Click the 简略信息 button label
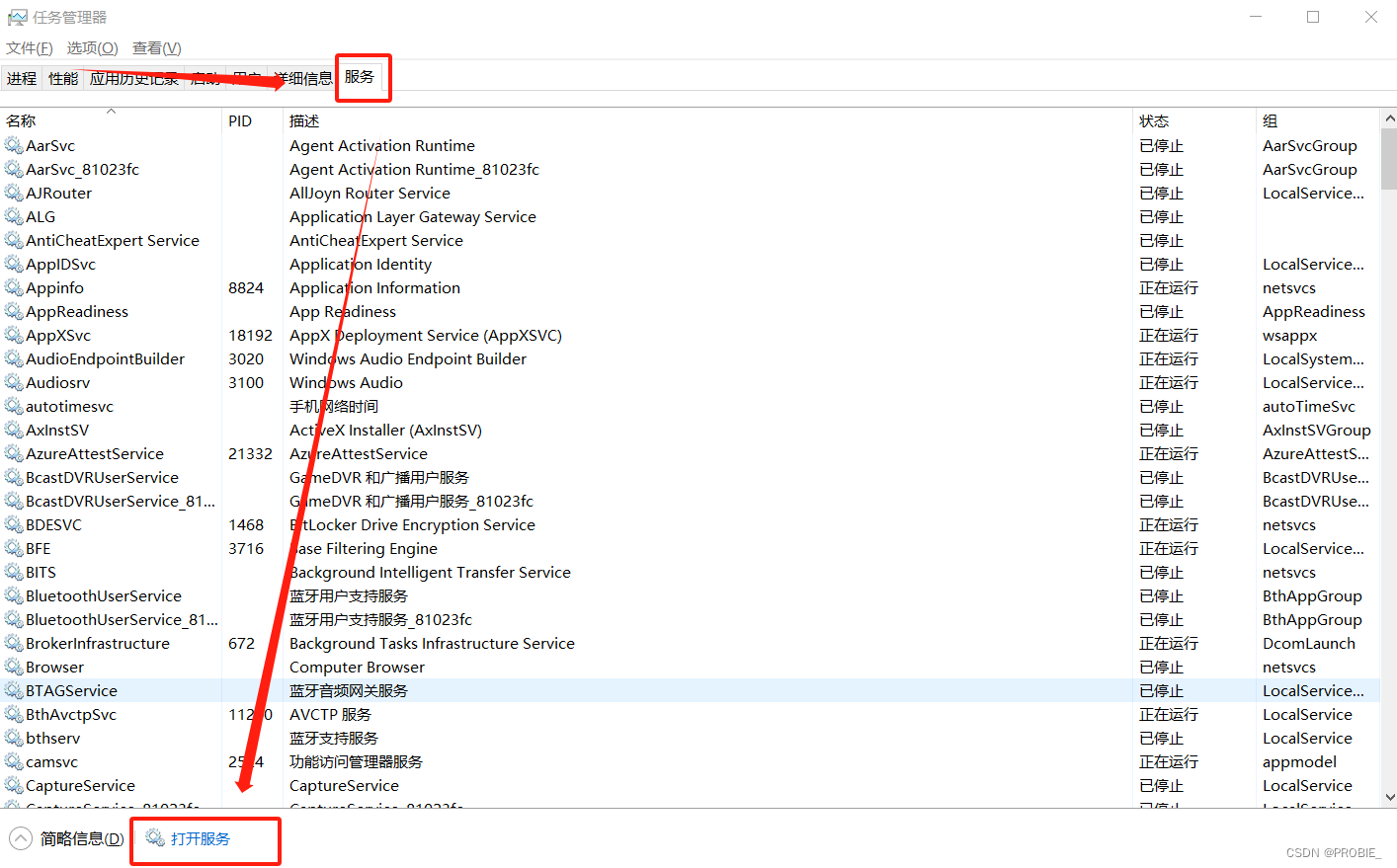Screen dimensions: 1397x868 pyautogui.click(x=82, y=838)
